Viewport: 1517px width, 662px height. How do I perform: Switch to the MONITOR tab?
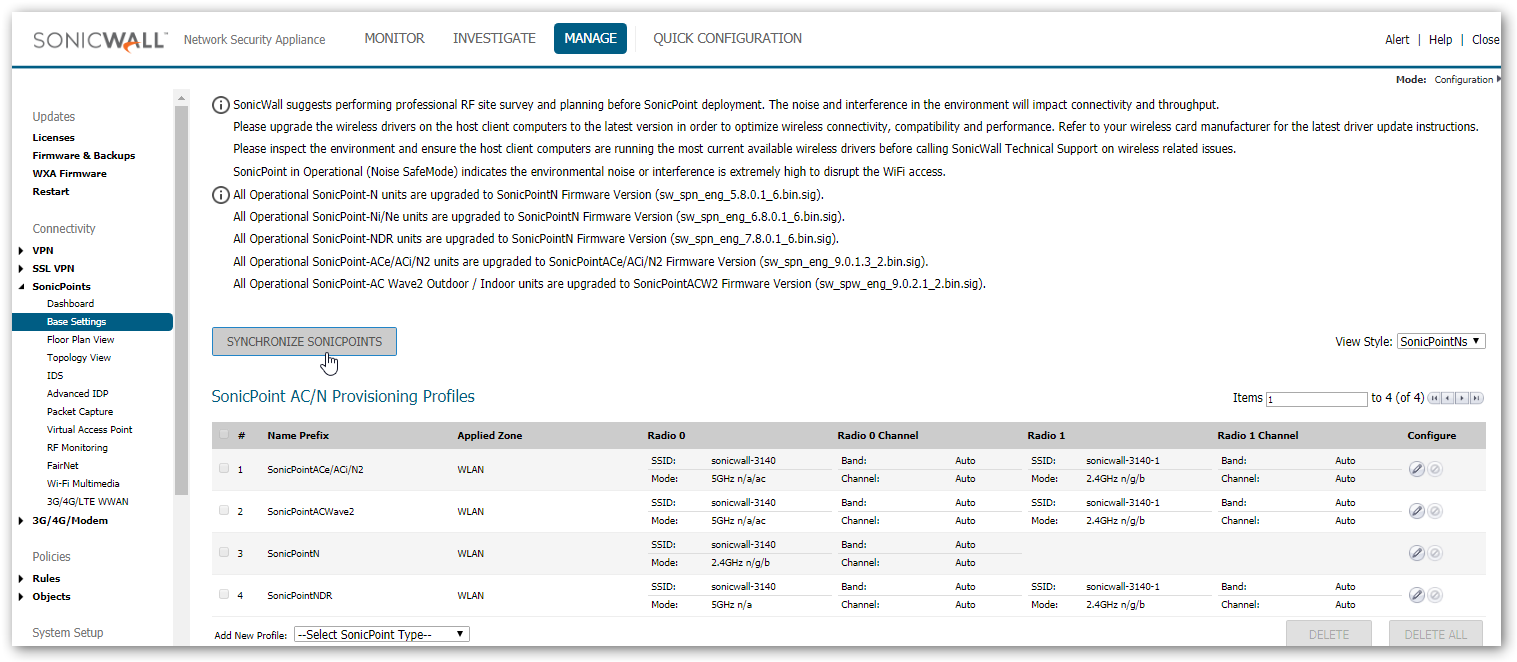click(x=394, y=39)
